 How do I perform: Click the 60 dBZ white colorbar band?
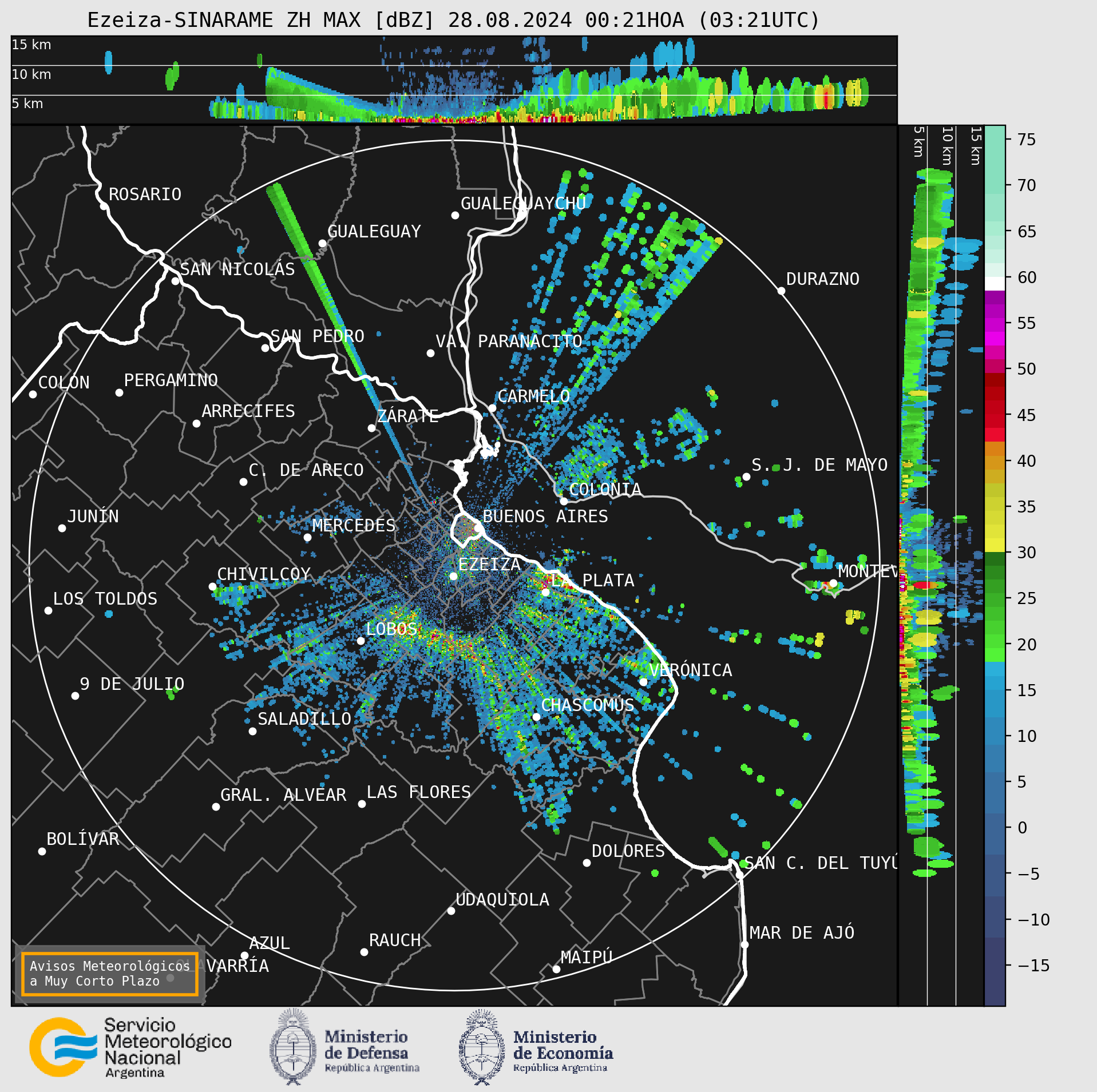[x=995, y=284]
